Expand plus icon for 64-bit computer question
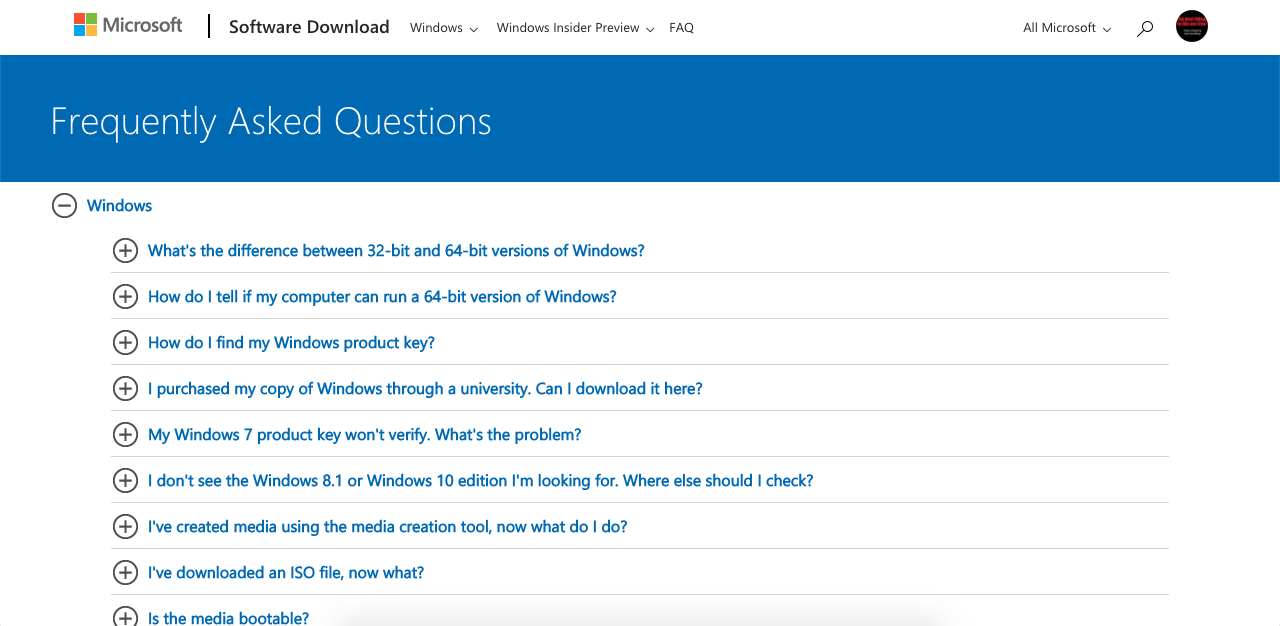The height and width of the screenshot is (626, 1280). [x=125, y=297]
